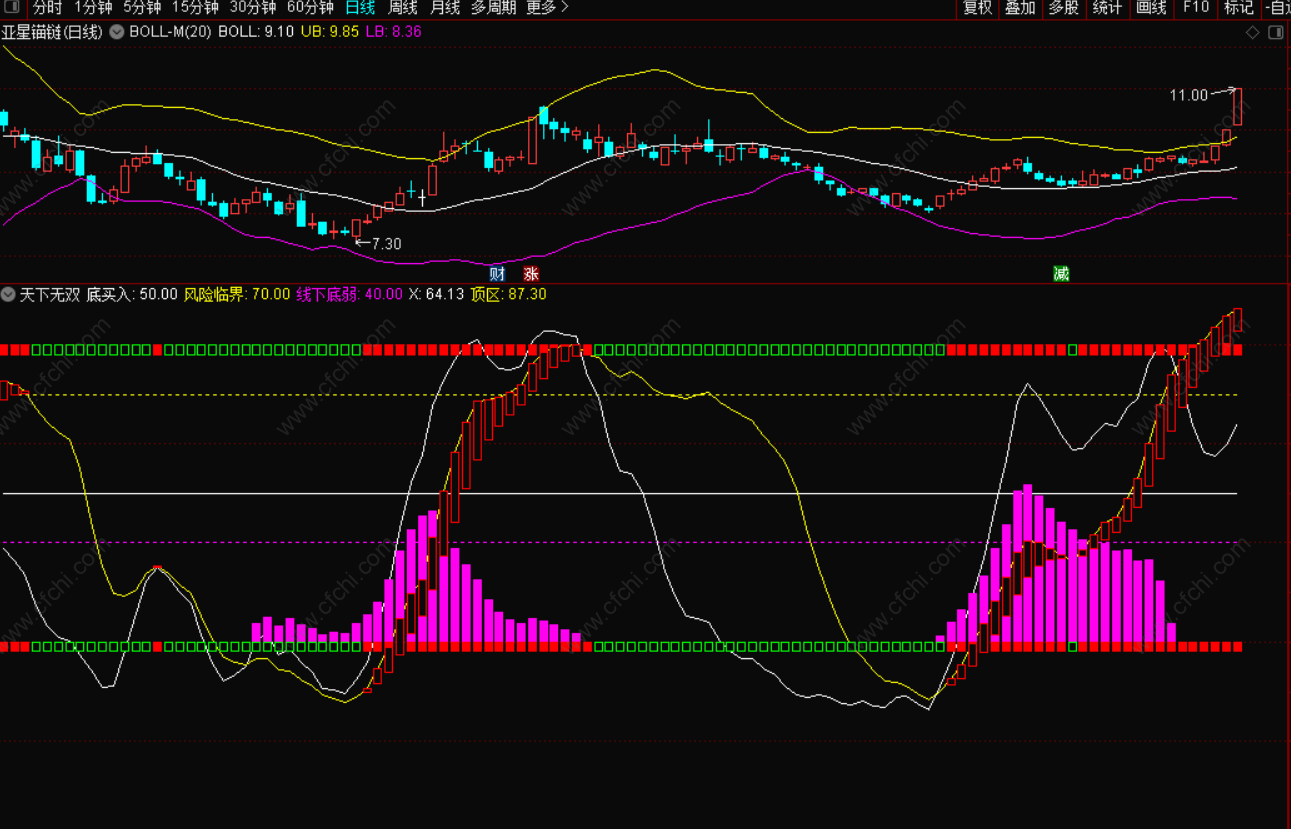Image resolution: width=1291 pixels, height=829 pixels.
Task: Open the 多周期 multi-period view
Action: click(494, 8)
